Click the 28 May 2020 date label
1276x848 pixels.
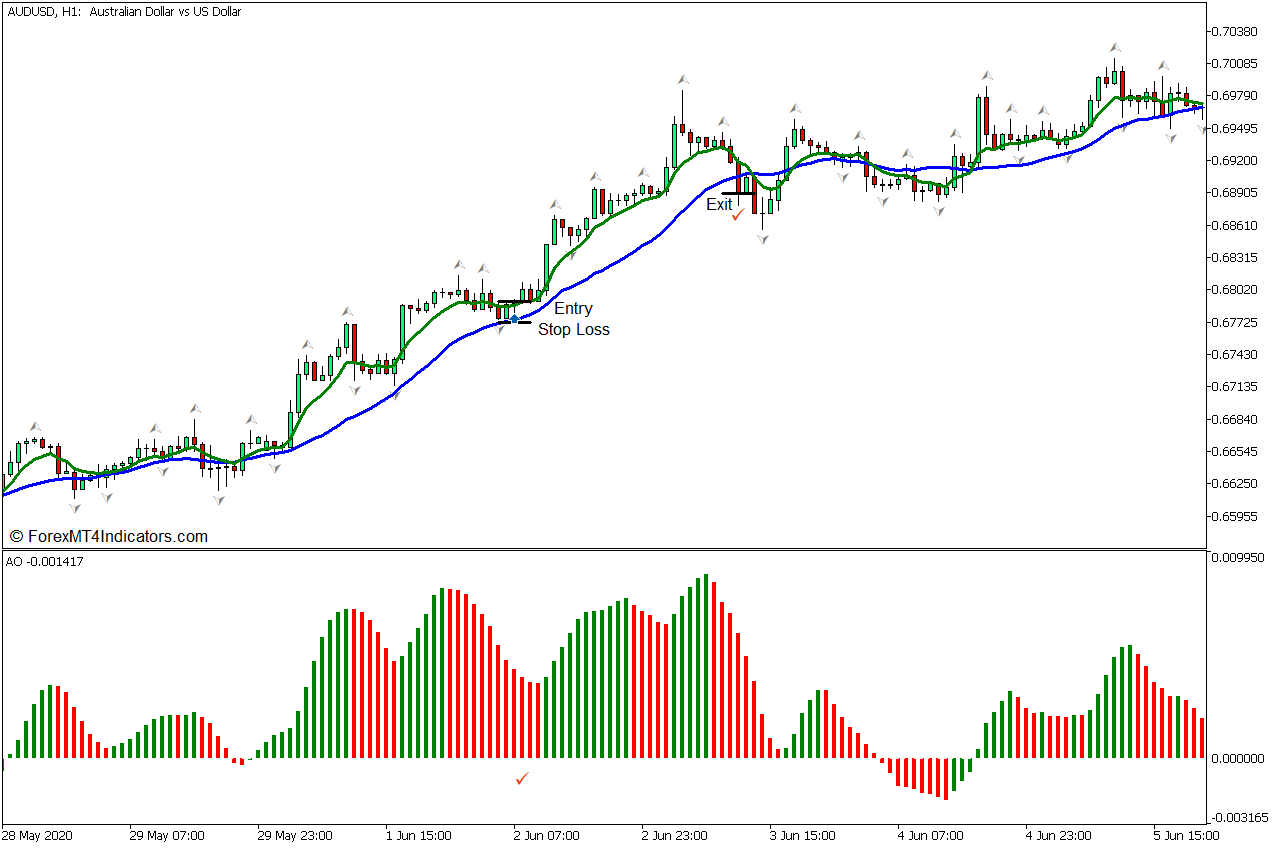click(37, 835)
